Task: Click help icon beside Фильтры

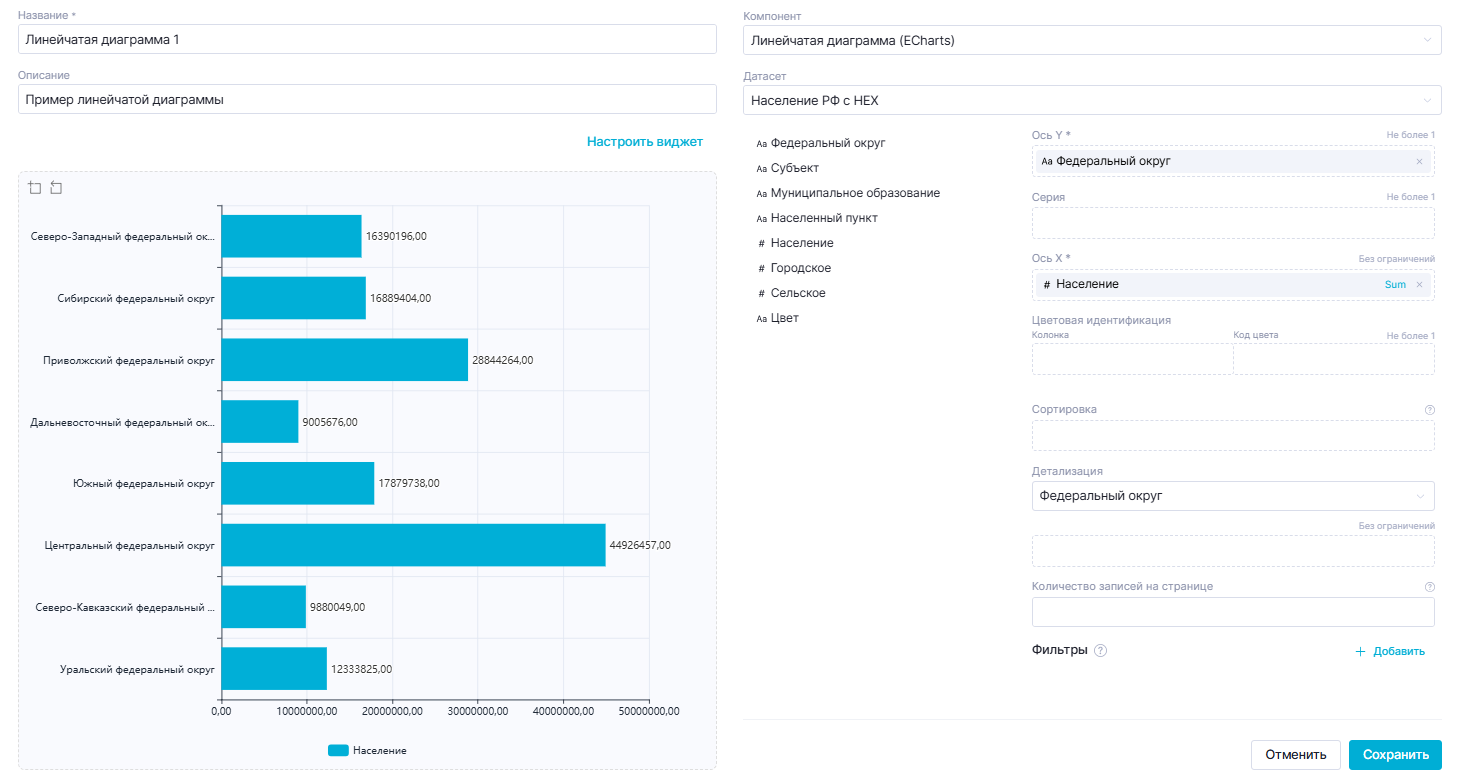Action: click(1101, 651)
